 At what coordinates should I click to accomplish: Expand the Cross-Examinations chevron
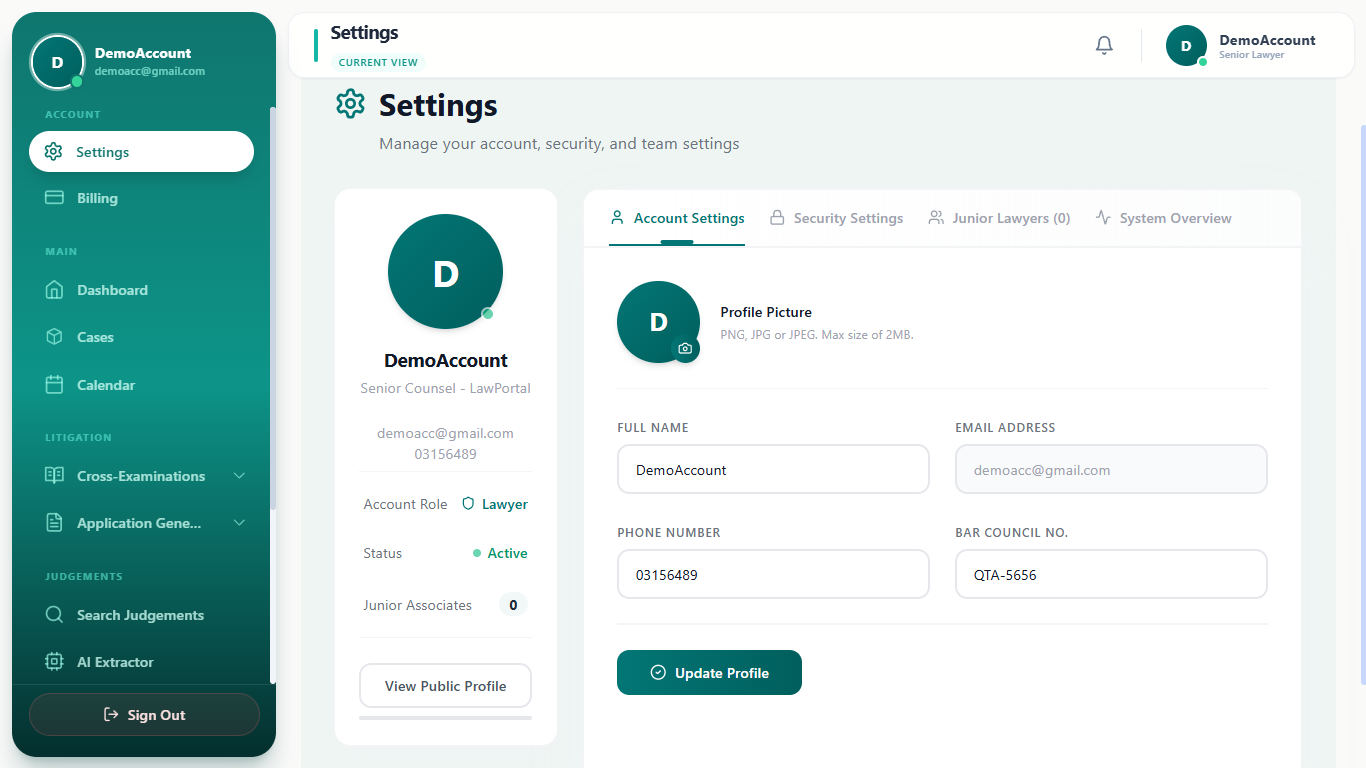(239, 476)
